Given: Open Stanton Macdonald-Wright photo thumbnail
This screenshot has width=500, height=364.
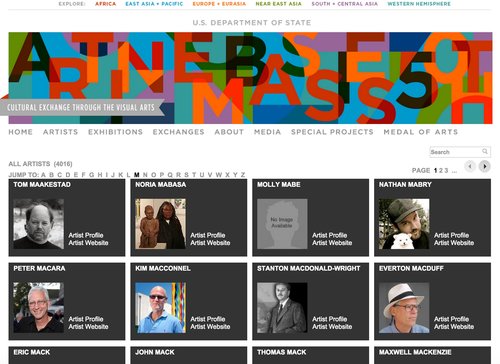Looking at the screenshot, I should [x=282, y=308].
